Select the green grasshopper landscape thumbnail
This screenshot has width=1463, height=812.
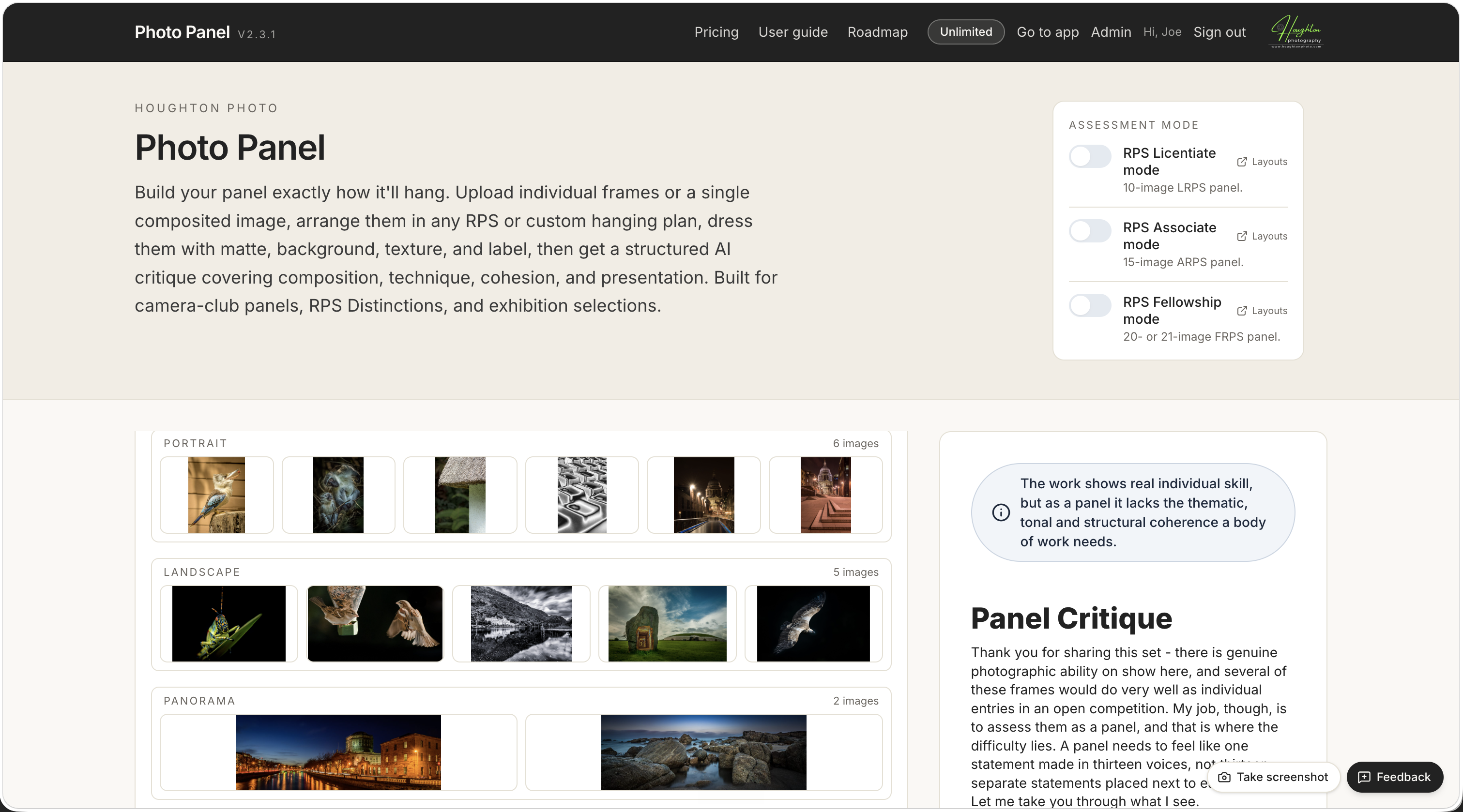pos(229,623)
